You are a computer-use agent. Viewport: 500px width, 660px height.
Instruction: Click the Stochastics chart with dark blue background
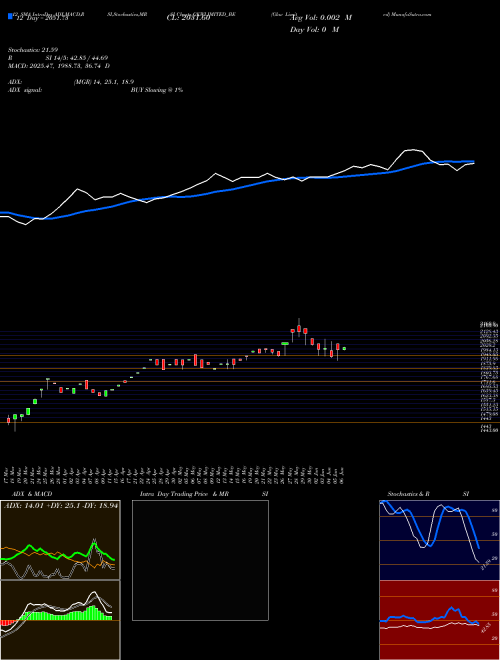coord(439,540)
